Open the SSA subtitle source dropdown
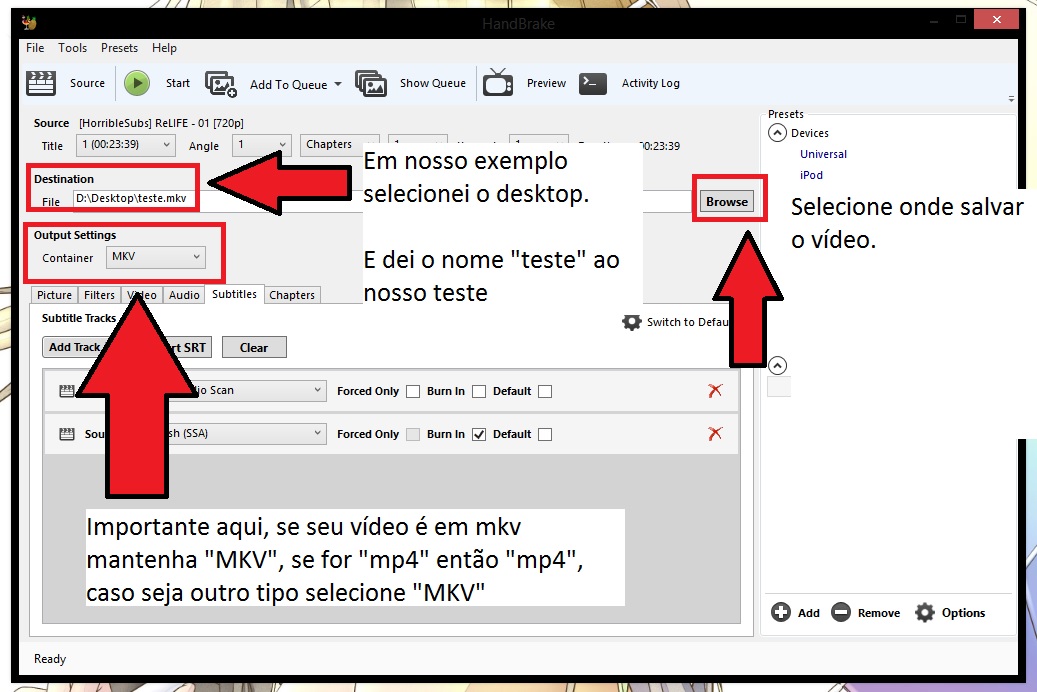1037x692 pixels. pos(245,433)
